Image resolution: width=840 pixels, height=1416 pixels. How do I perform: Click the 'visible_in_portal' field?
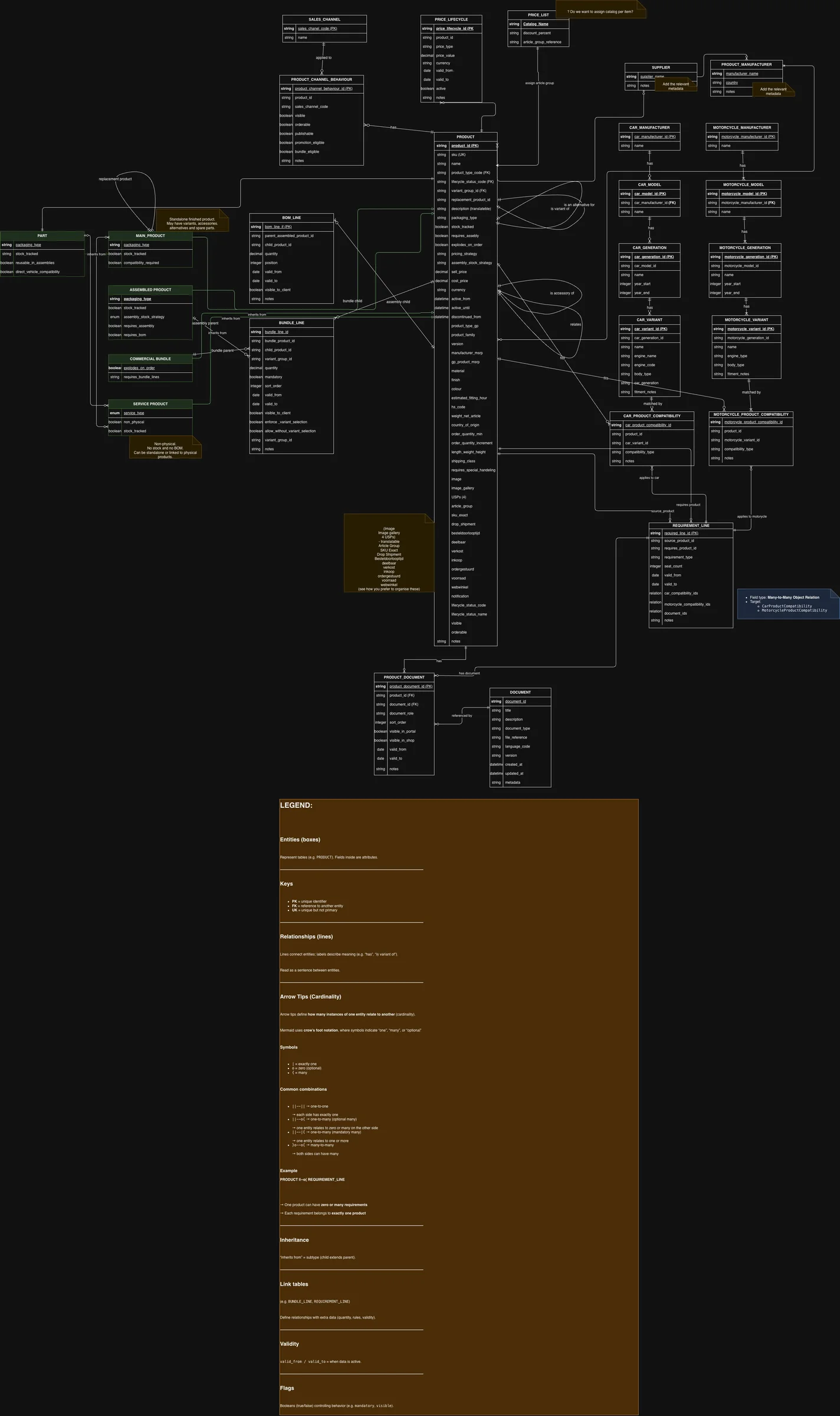pos(404,732)
